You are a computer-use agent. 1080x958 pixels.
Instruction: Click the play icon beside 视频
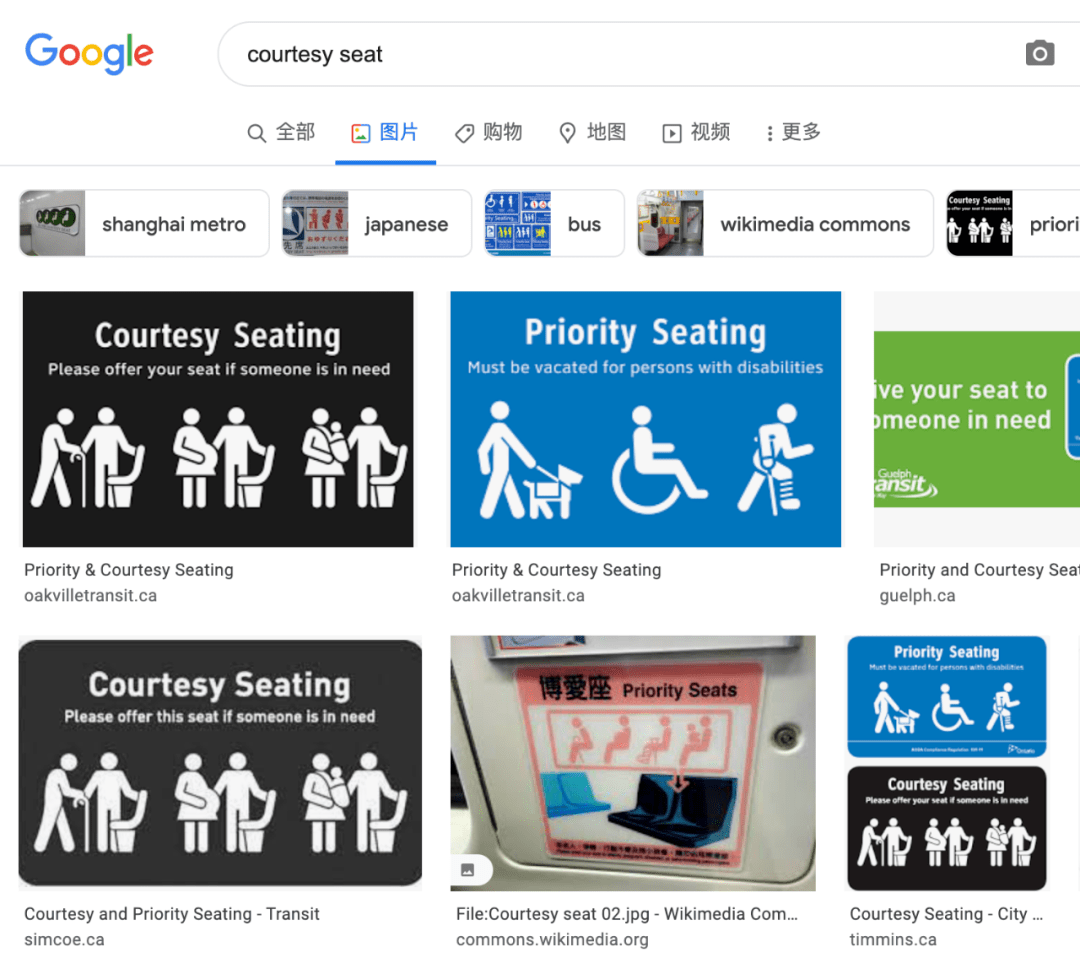point(673,132)
